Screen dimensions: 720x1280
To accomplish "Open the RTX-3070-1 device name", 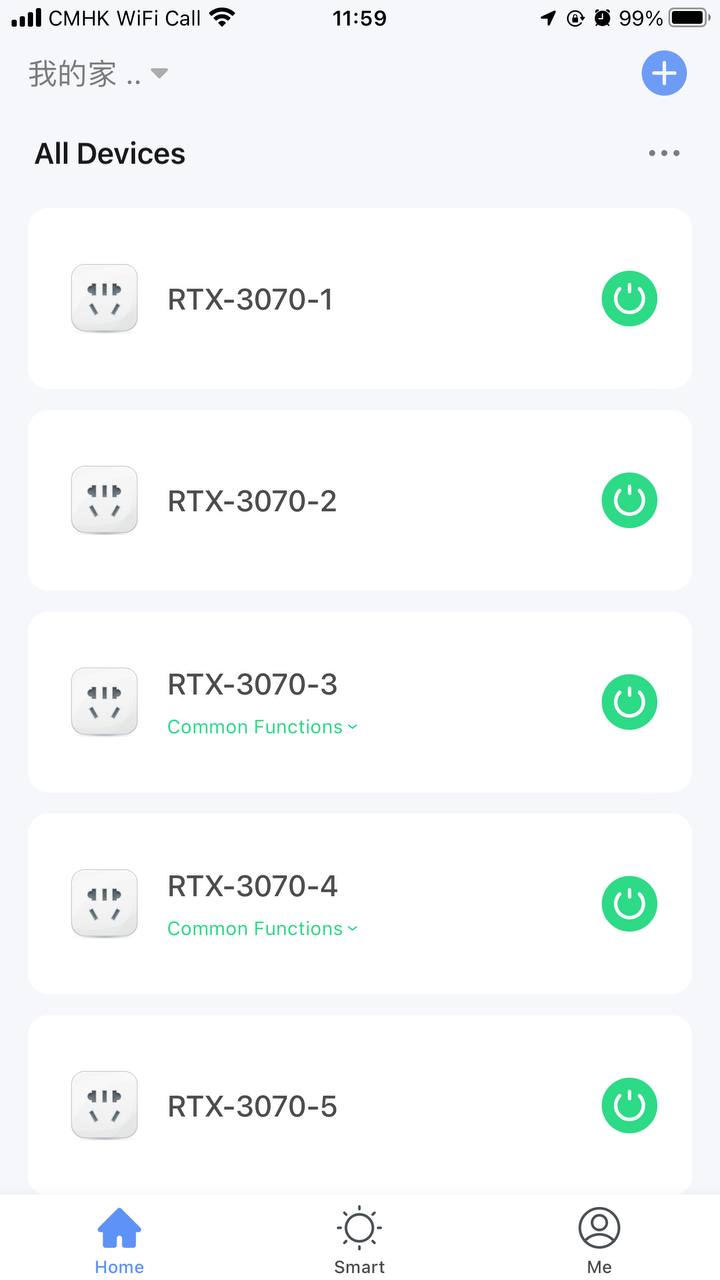I will (250, 299).
